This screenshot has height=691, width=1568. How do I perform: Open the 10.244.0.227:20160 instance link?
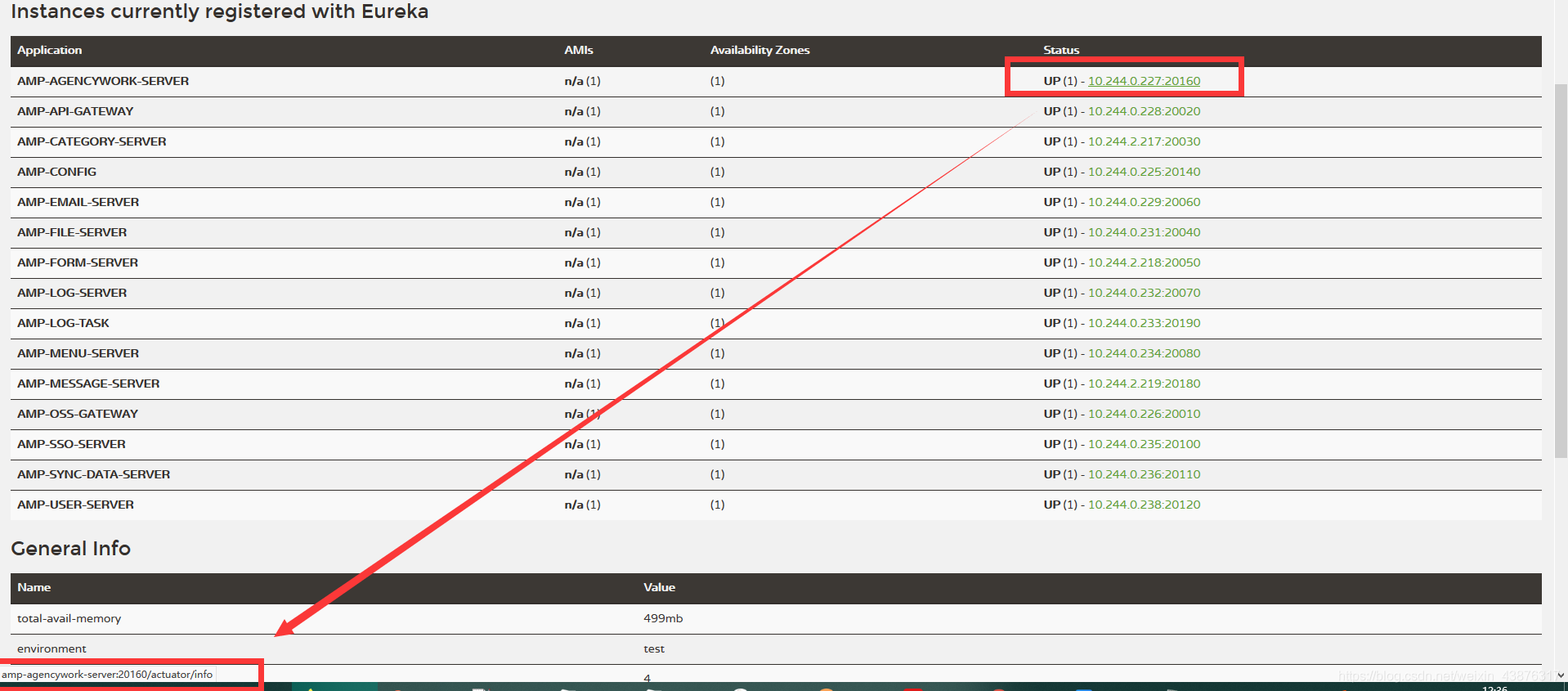[x=1144, y=81]
